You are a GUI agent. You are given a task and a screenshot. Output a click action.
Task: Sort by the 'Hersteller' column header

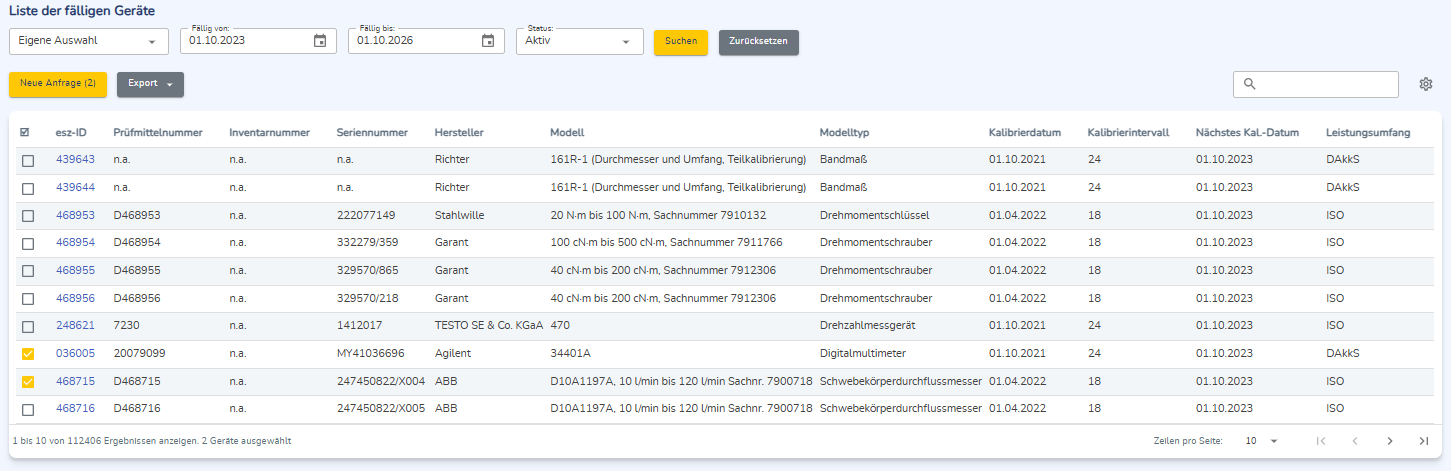tap(461, 132)
